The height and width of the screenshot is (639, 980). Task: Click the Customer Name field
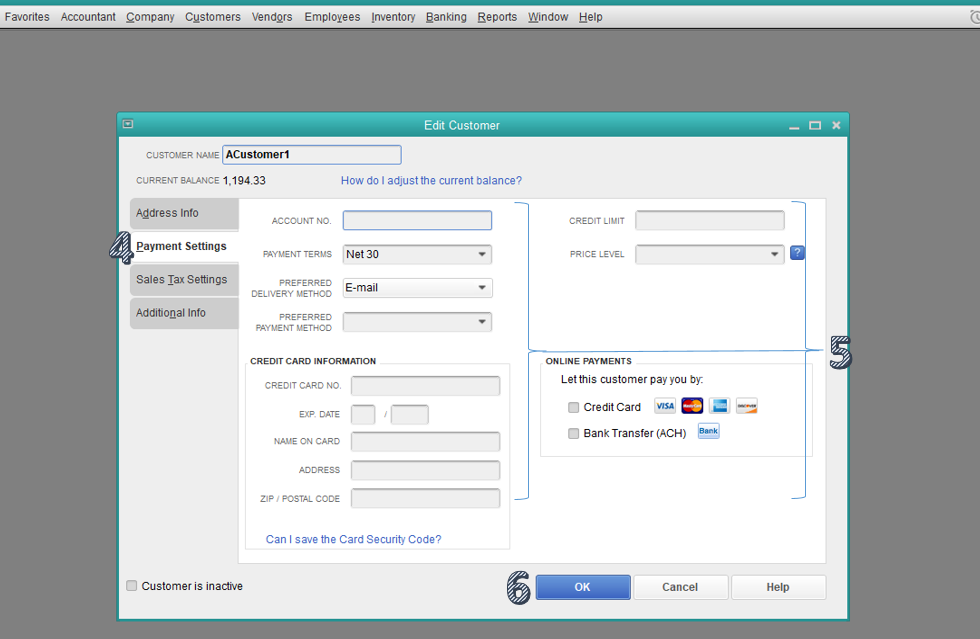click(x=312, y=154)
